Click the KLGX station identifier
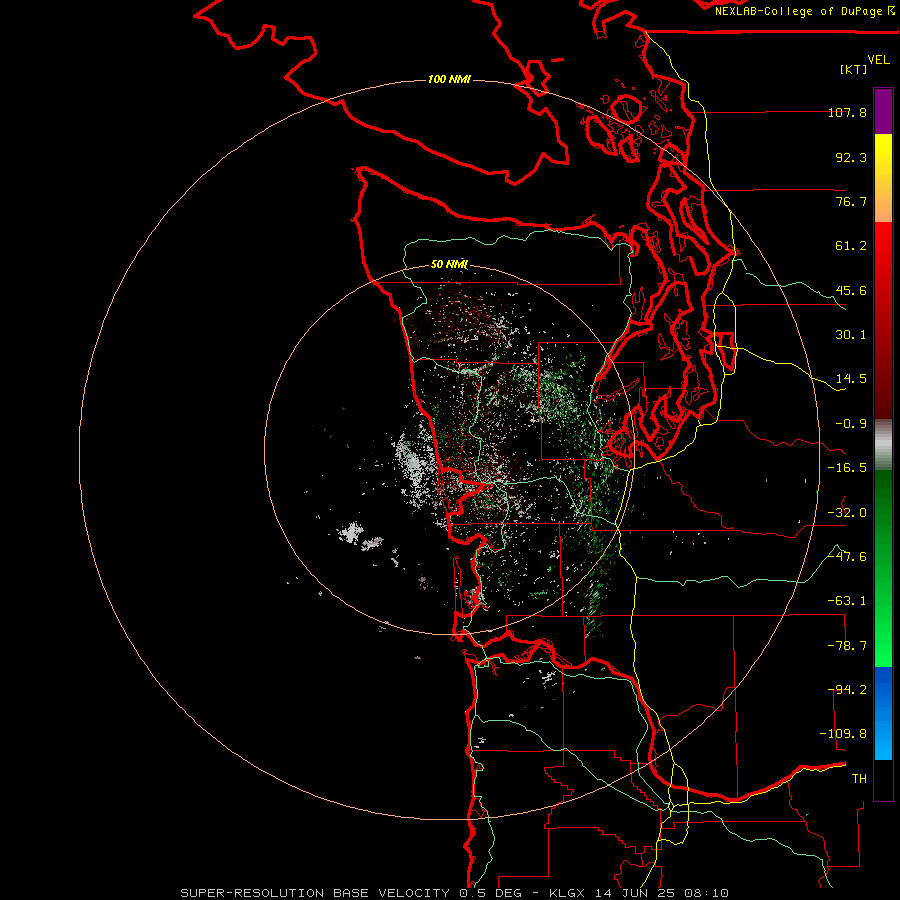The image size is (900, 900). (569, 893)
